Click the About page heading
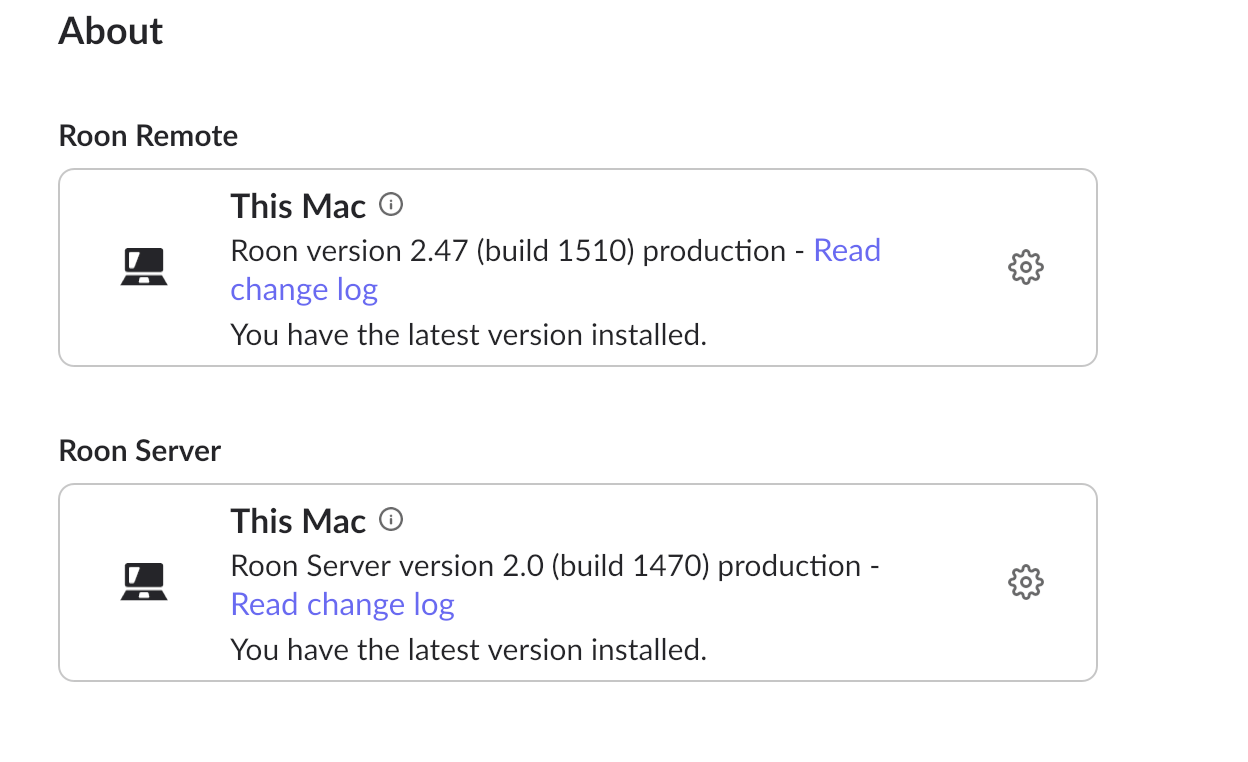Image resolution: width=1248 pixels, height=762 pixels. (111, 31)
